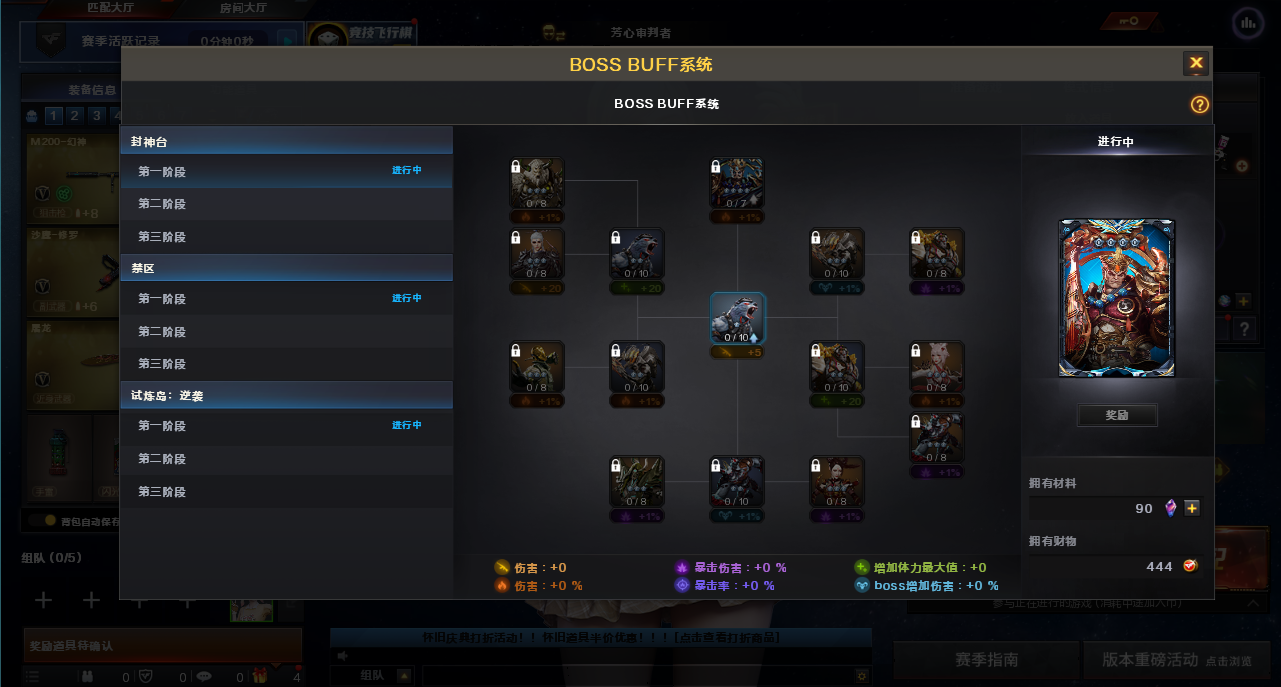Open 第一阶段 under 试炼岛：逆袭

(286, 426)
